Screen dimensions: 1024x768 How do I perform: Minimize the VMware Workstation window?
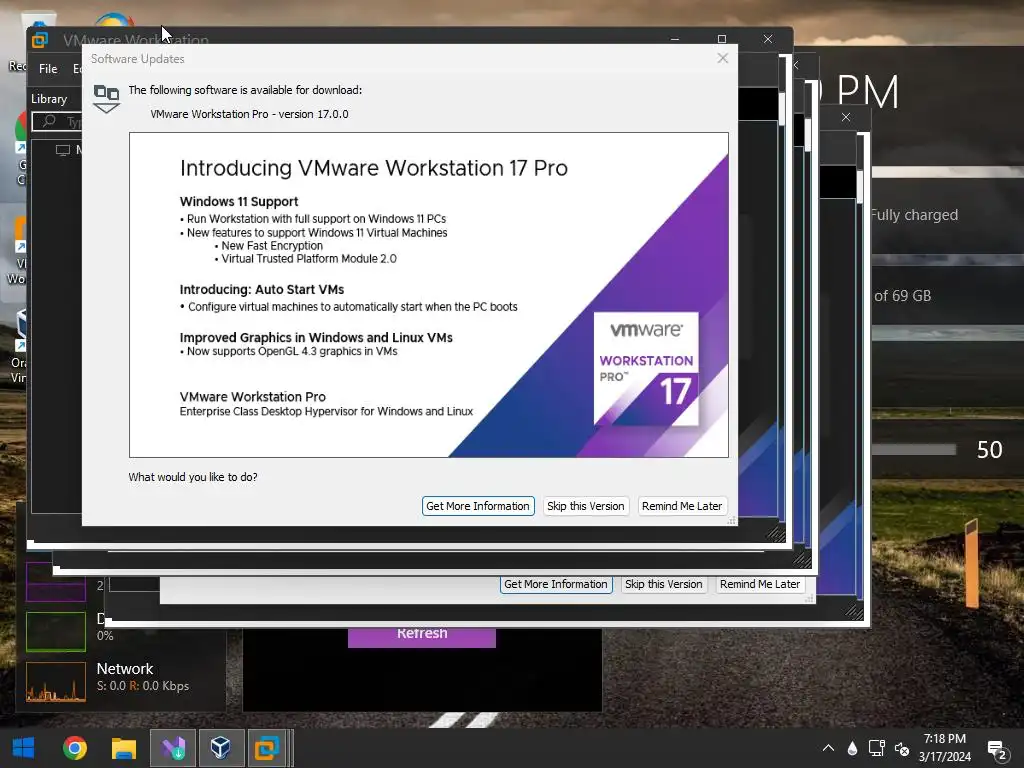pos(675,39)
